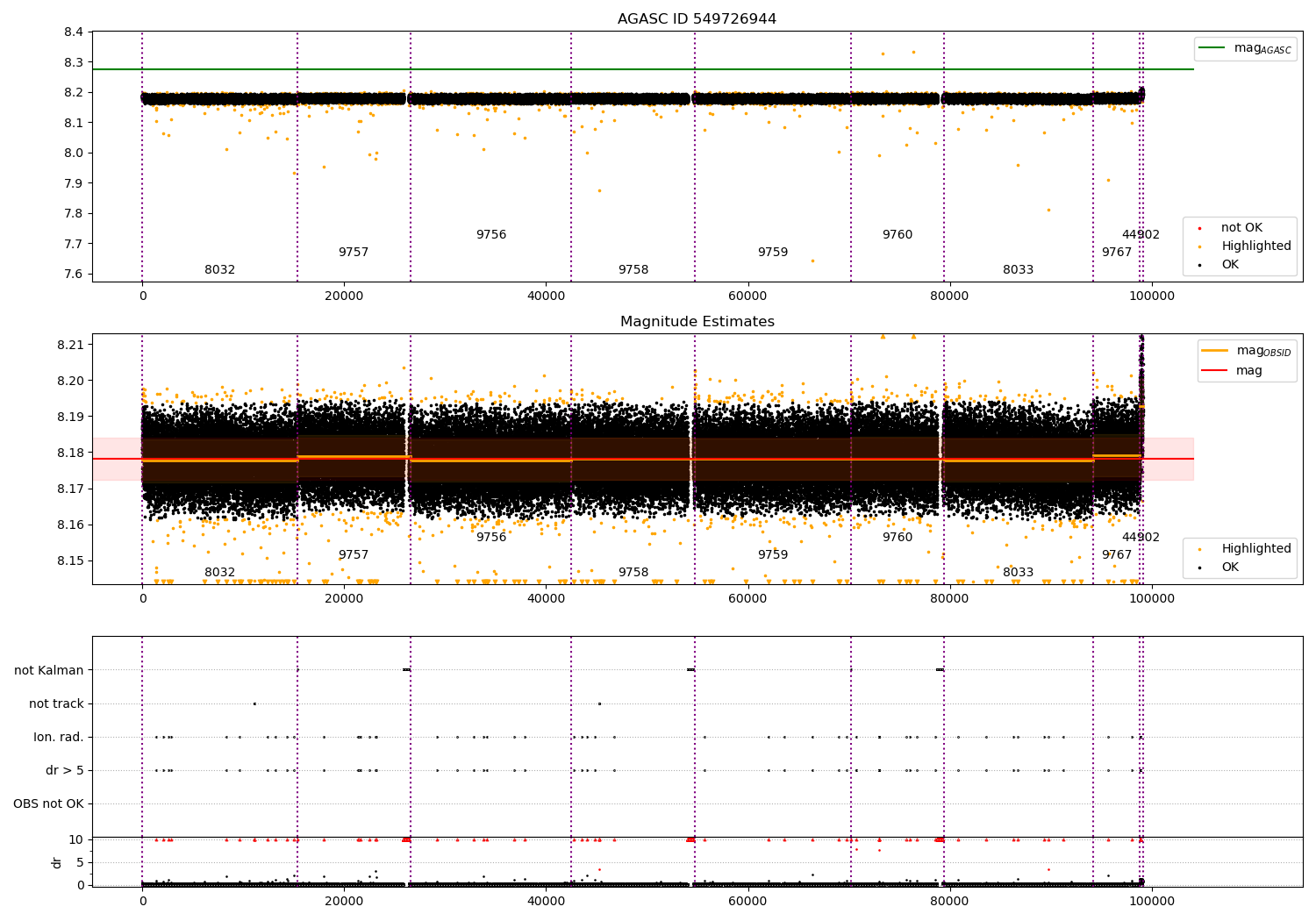Click obsid label 9757 in the top plot

354,253
